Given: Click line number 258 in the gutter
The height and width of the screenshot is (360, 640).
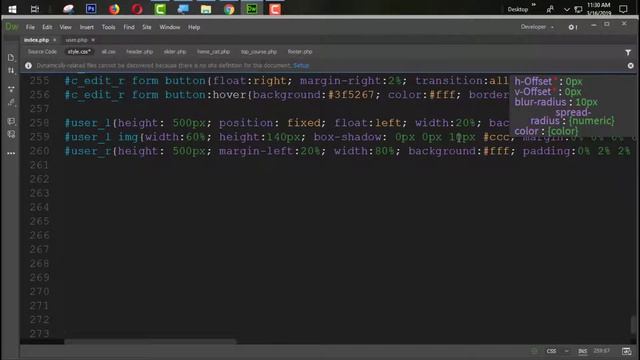Looking at the screenshot, I should point(39,123).
